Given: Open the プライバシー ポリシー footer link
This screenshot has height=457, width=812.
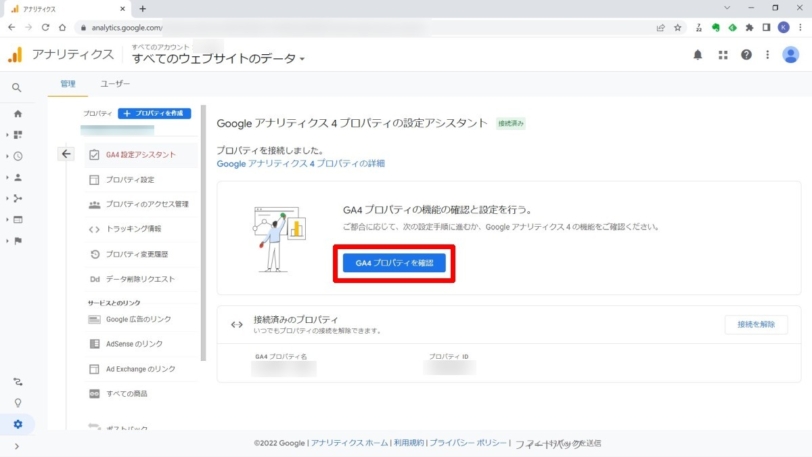Looking at the screenshot, I should (x=468, y=443).
